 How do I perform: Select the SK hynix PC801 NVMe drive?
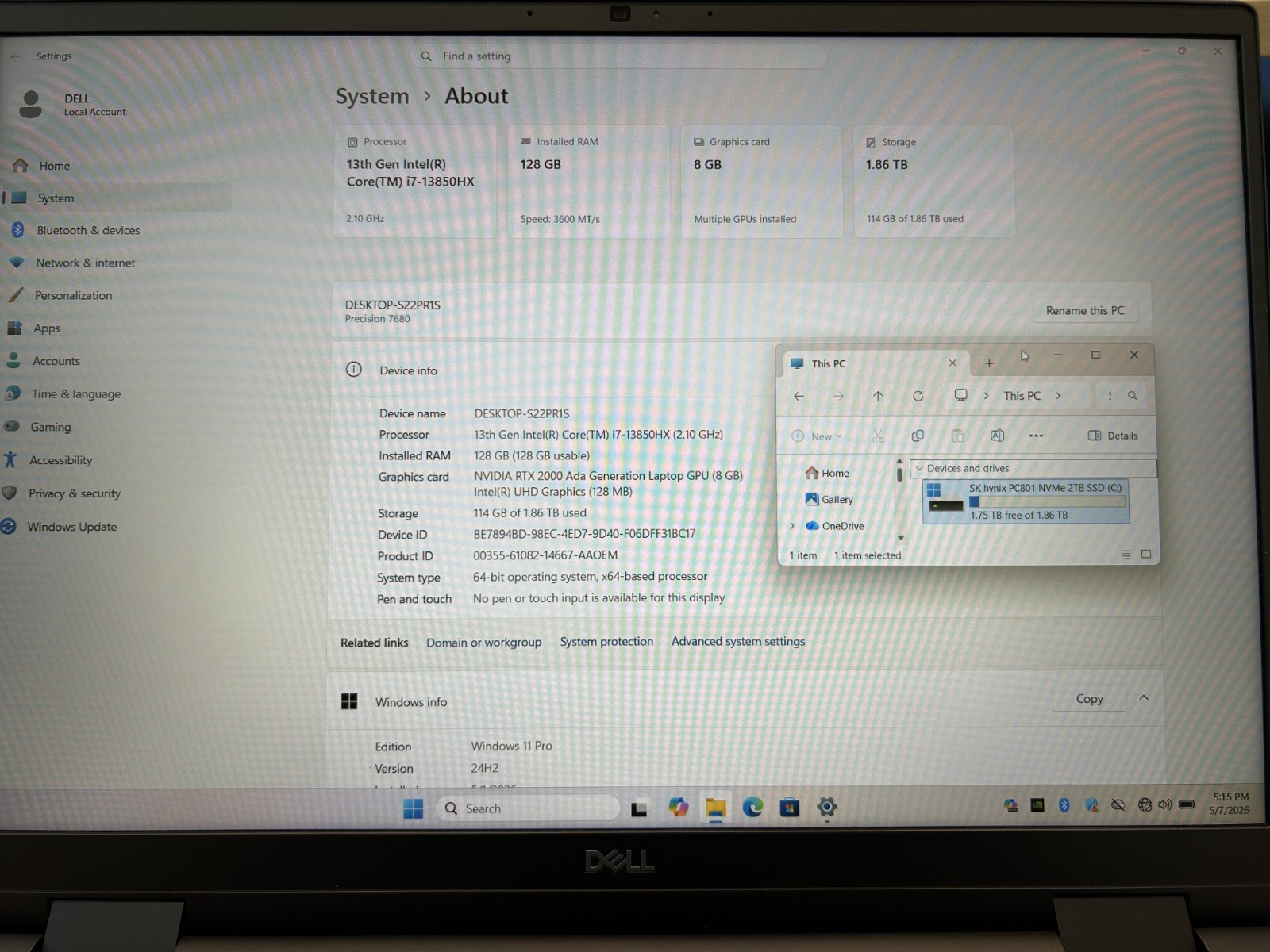1026,501
